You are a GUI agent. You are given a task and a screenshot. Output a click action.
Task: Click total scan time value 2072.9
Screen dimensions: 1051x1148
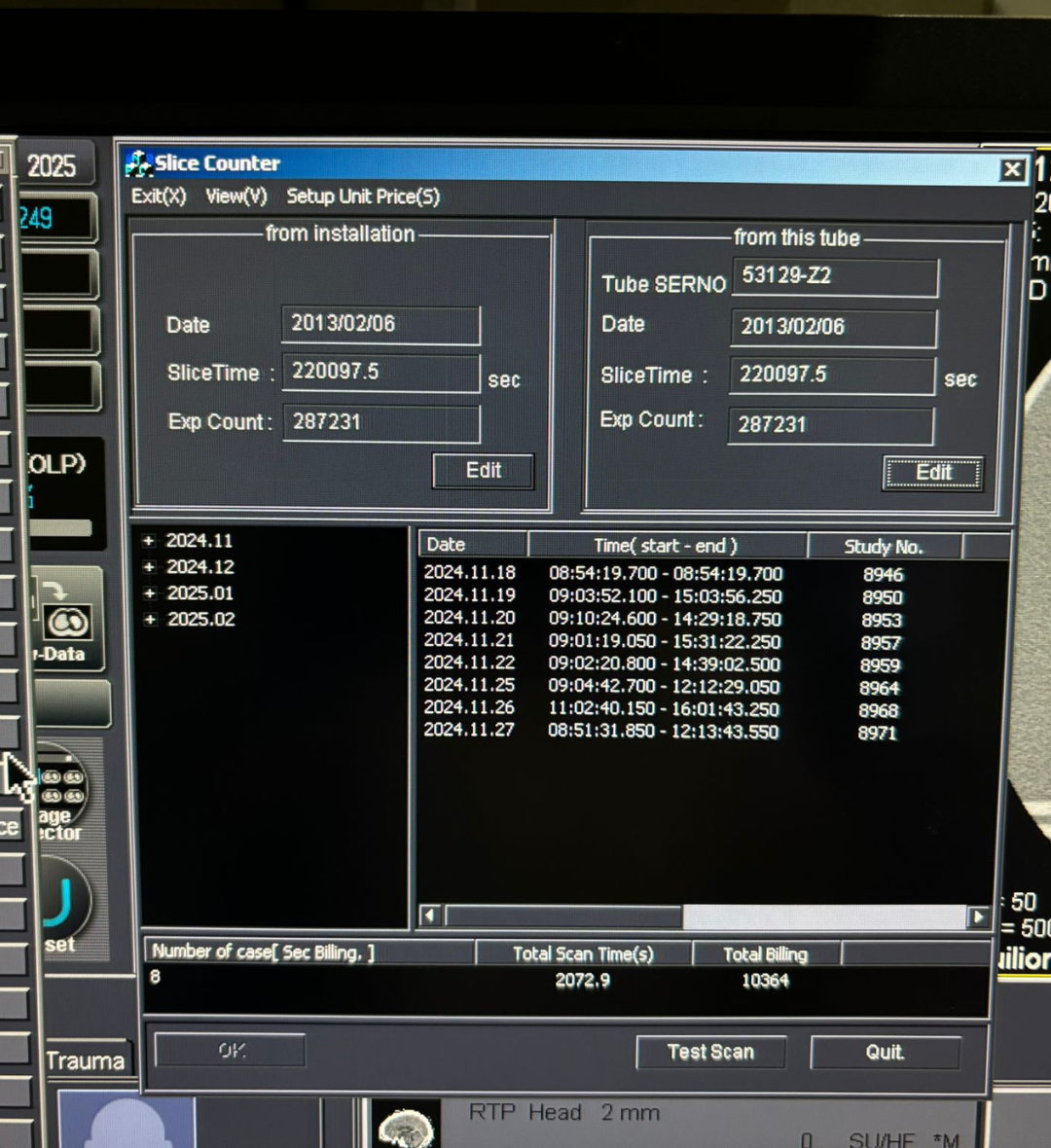[582, 981]
